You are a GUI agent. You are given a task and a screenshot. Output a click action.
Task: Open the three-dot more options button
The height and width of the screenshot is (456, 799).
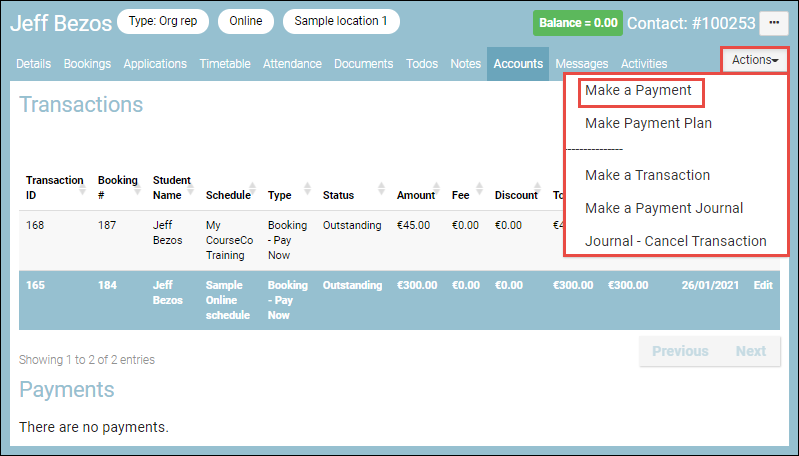point(773,22)
